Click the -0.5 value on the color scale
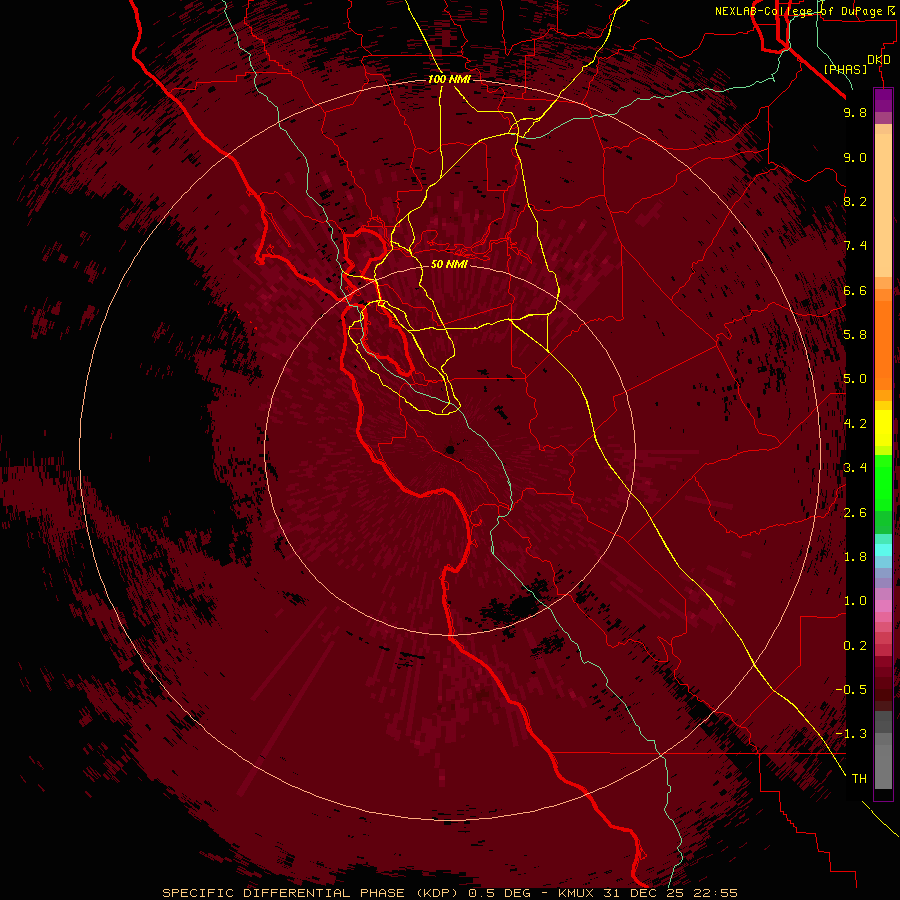The image size is (900, 900). point(851,690)
